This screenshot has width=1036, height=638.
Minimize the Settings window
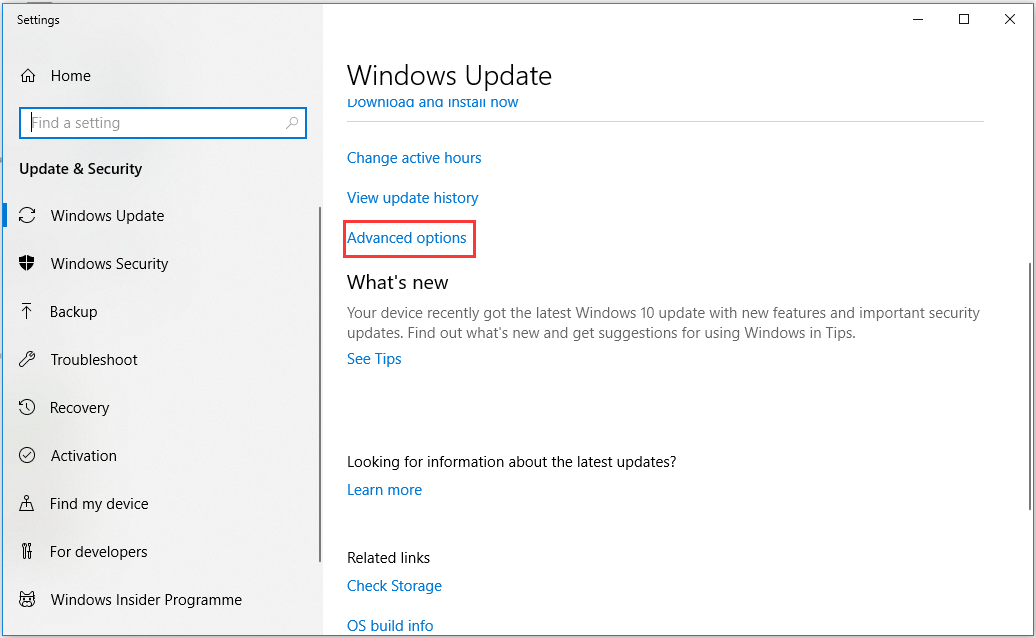(918, 20)
